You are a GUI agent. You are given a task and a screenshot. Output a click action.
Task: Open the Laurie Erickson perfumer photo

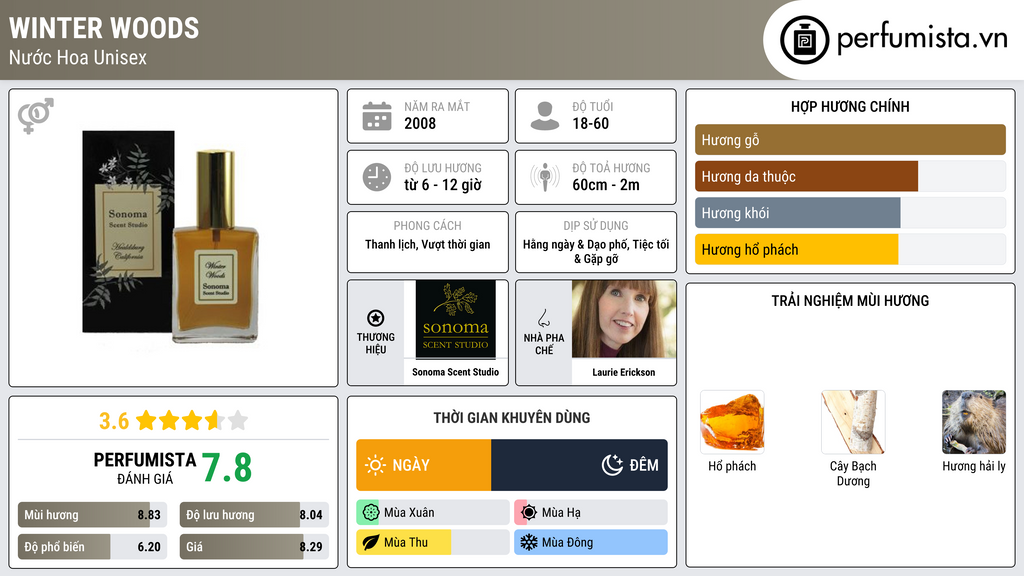click(624, 319)
